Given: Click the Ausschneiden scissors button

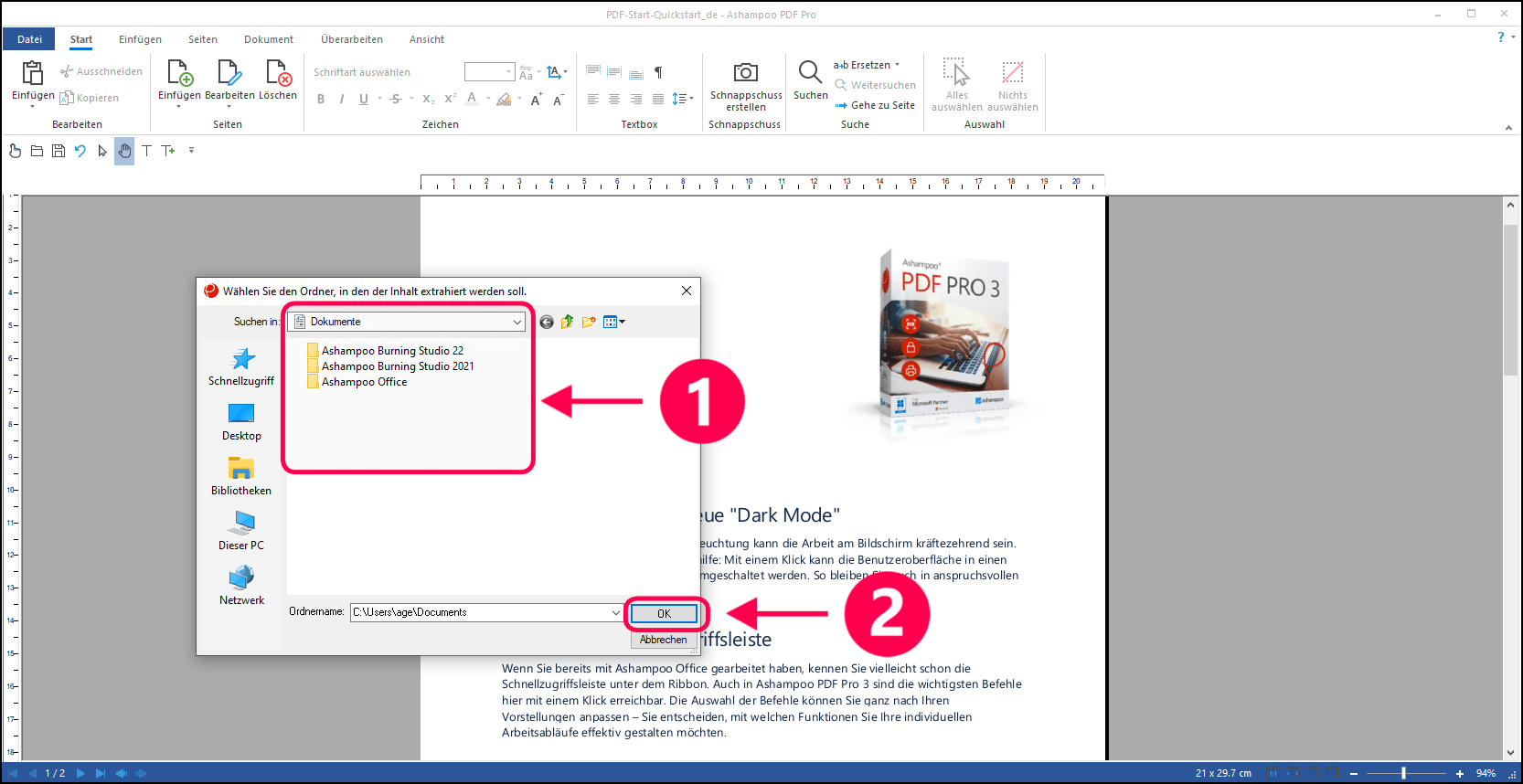Looking at the screenshot, I should click(101, 71).
